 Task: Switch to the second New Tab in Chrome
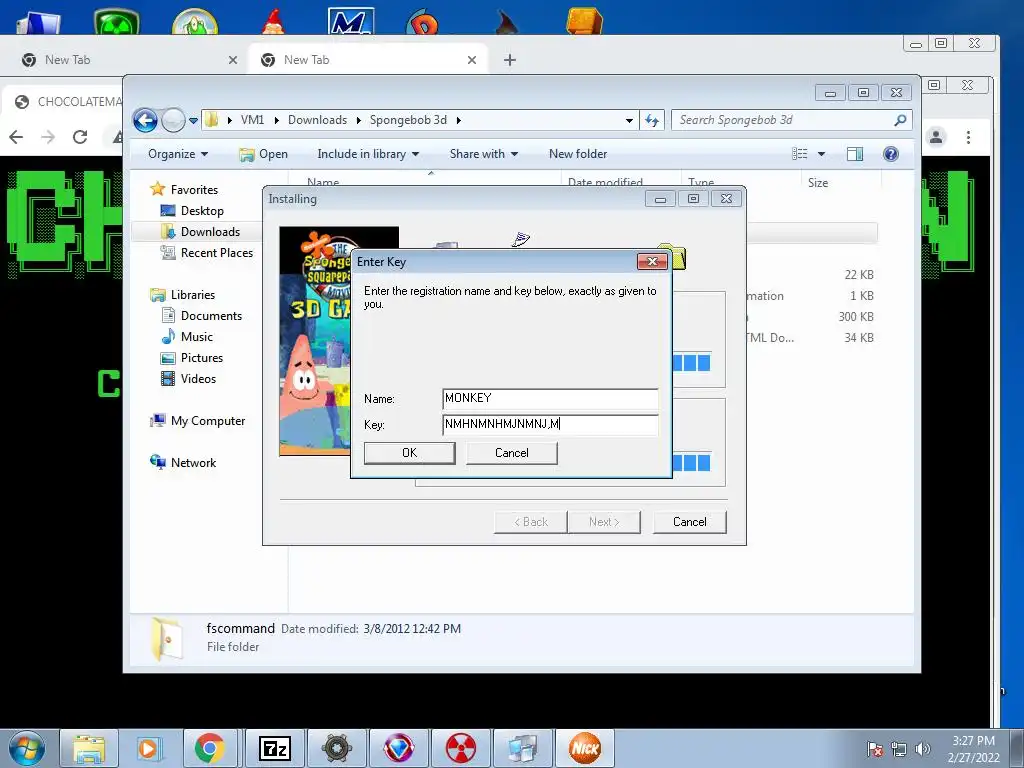point(366,60)
